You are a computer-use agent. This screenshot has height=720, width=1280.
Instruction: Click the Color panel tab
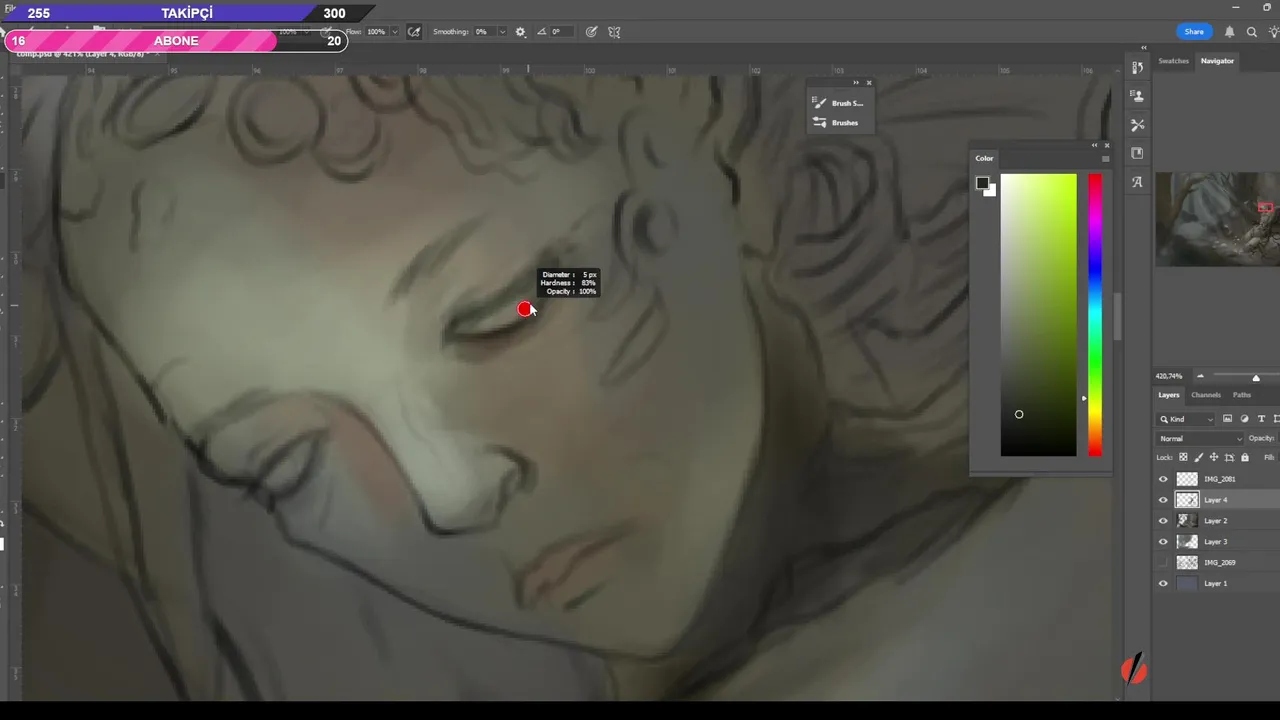(985, 158)
